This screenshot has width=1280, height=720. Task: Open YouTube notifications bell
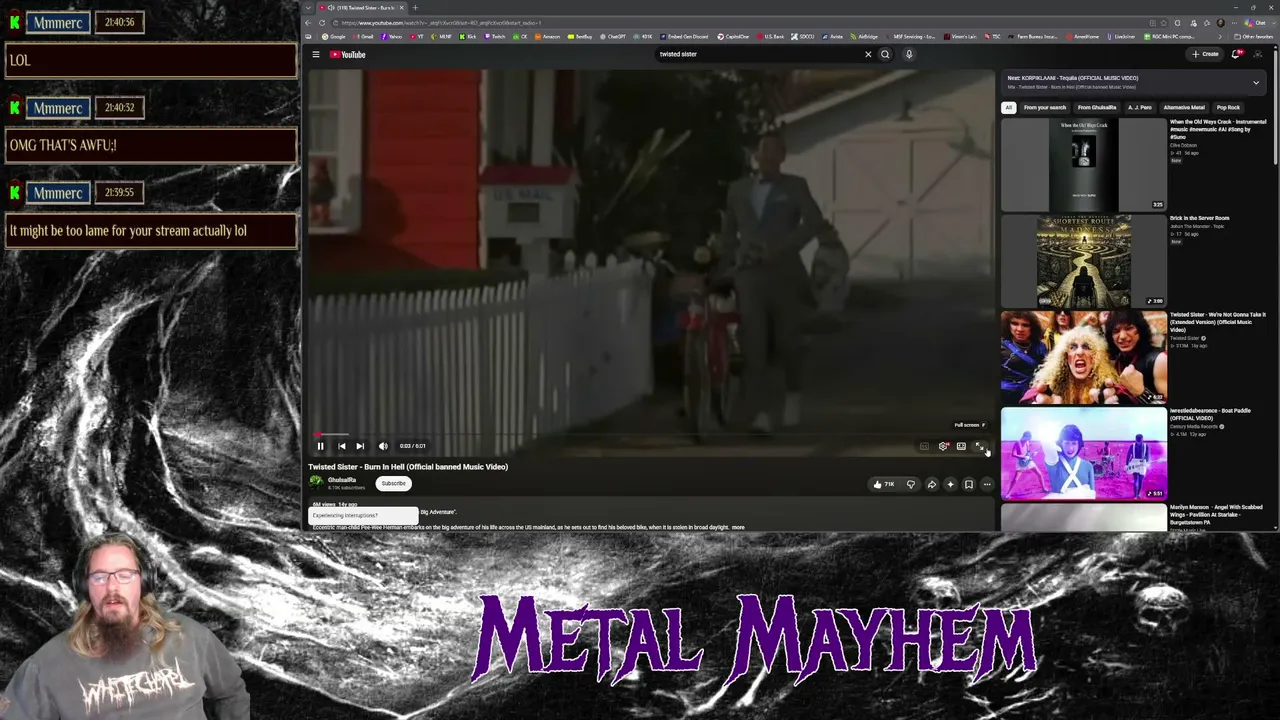[1236, 54]
